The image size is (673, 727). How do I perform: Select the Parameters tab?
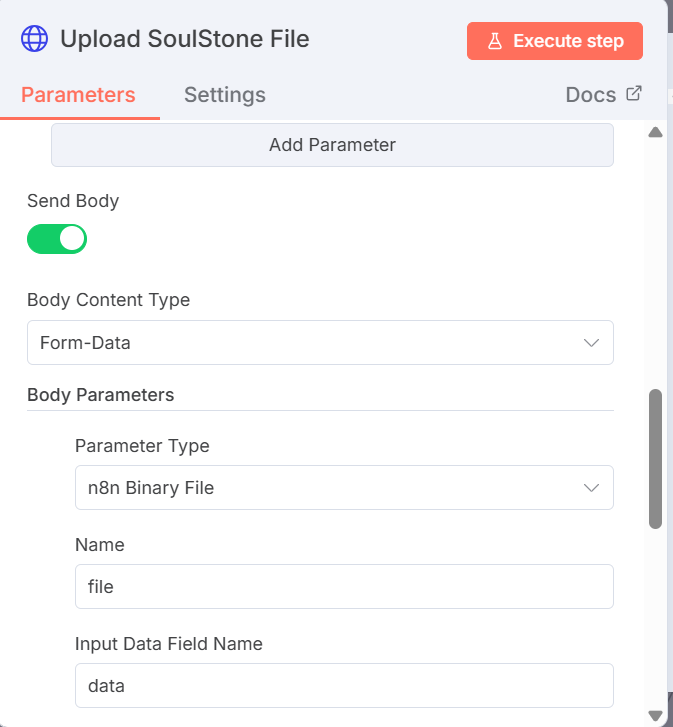click(x=78, y=95)
